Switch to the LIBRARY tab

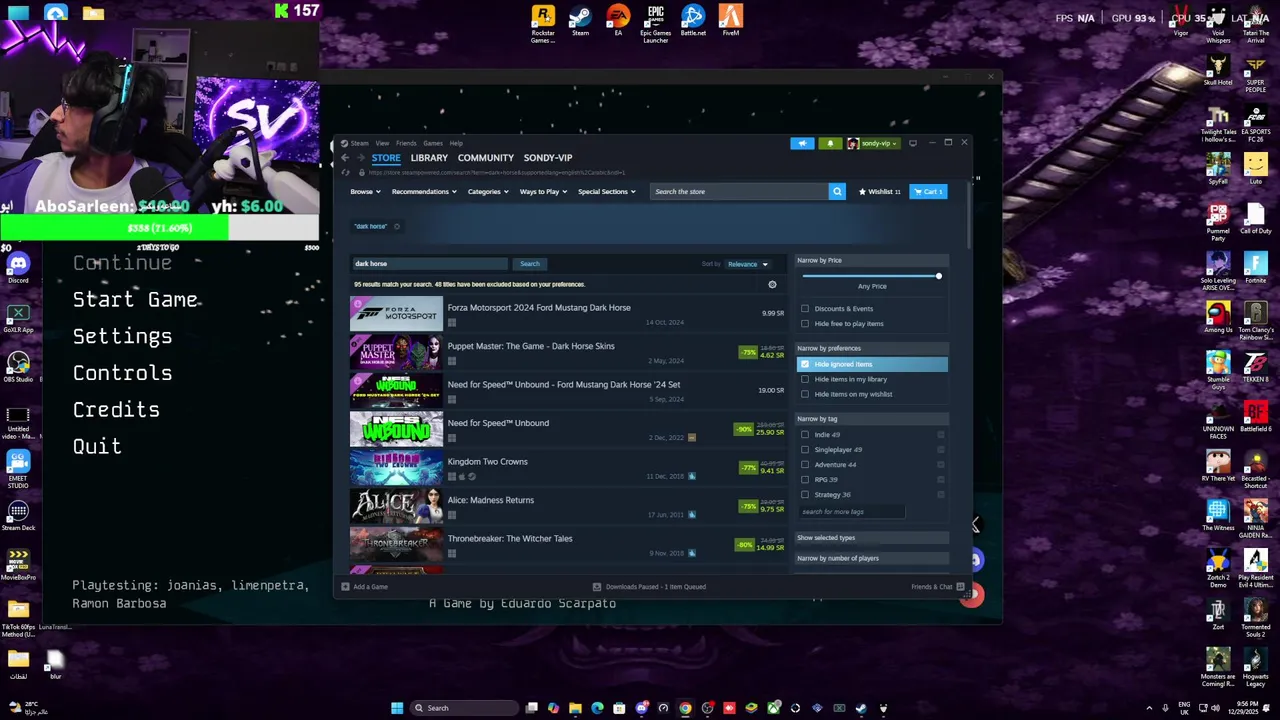[x=429, y=158]
